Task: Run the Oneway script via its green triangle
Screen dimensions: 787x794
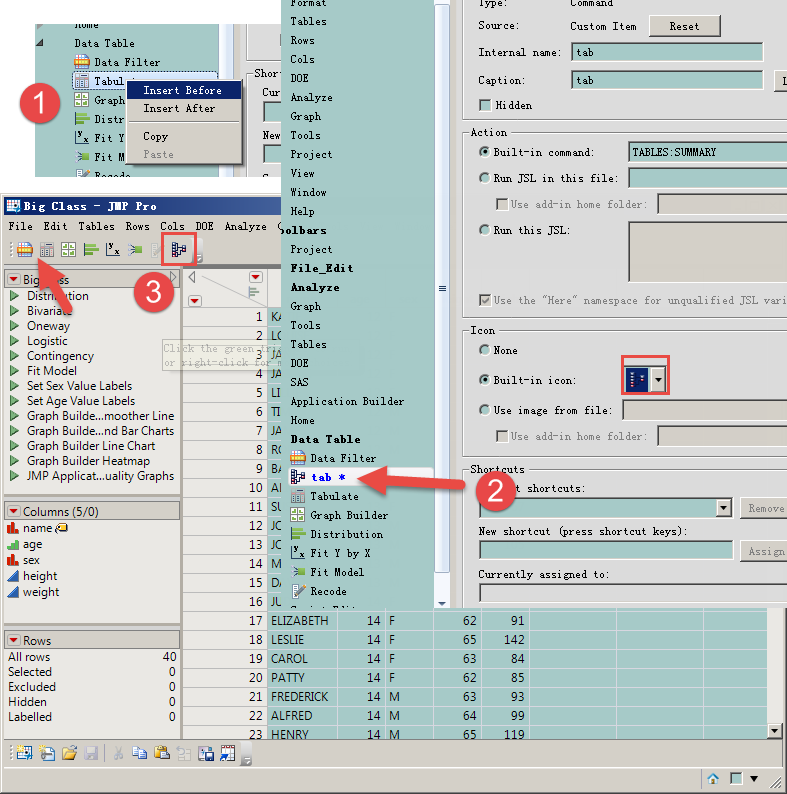Action: 15,326
